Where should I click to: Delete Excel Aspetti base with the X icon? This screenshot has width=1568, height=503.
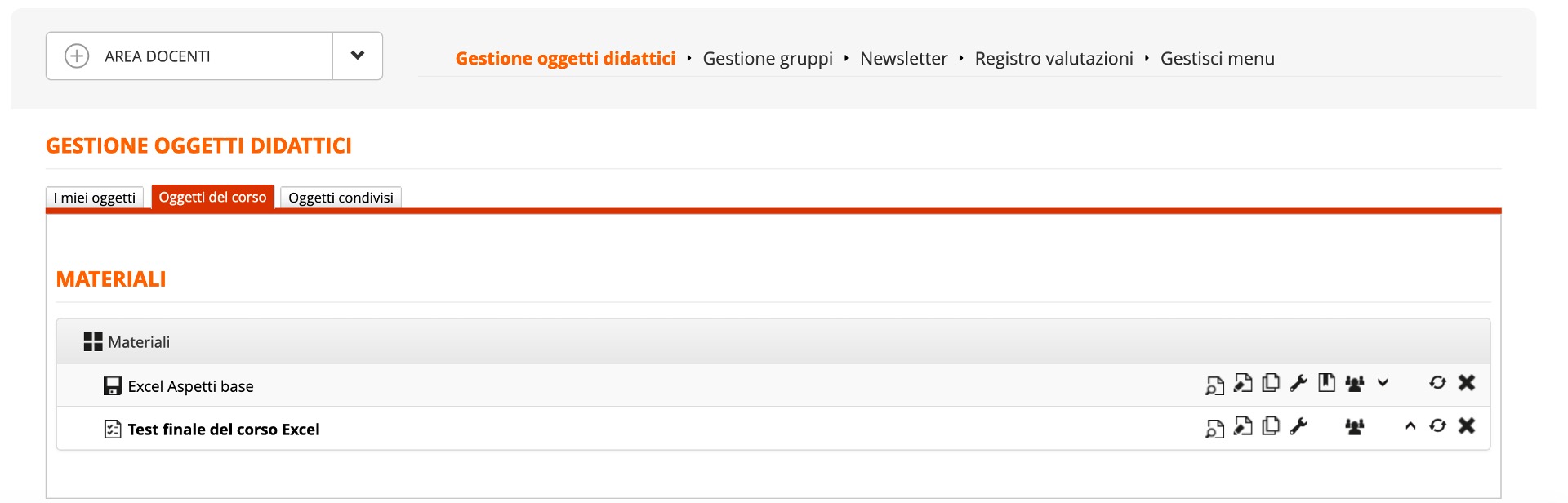click(x=1468, y=383)
